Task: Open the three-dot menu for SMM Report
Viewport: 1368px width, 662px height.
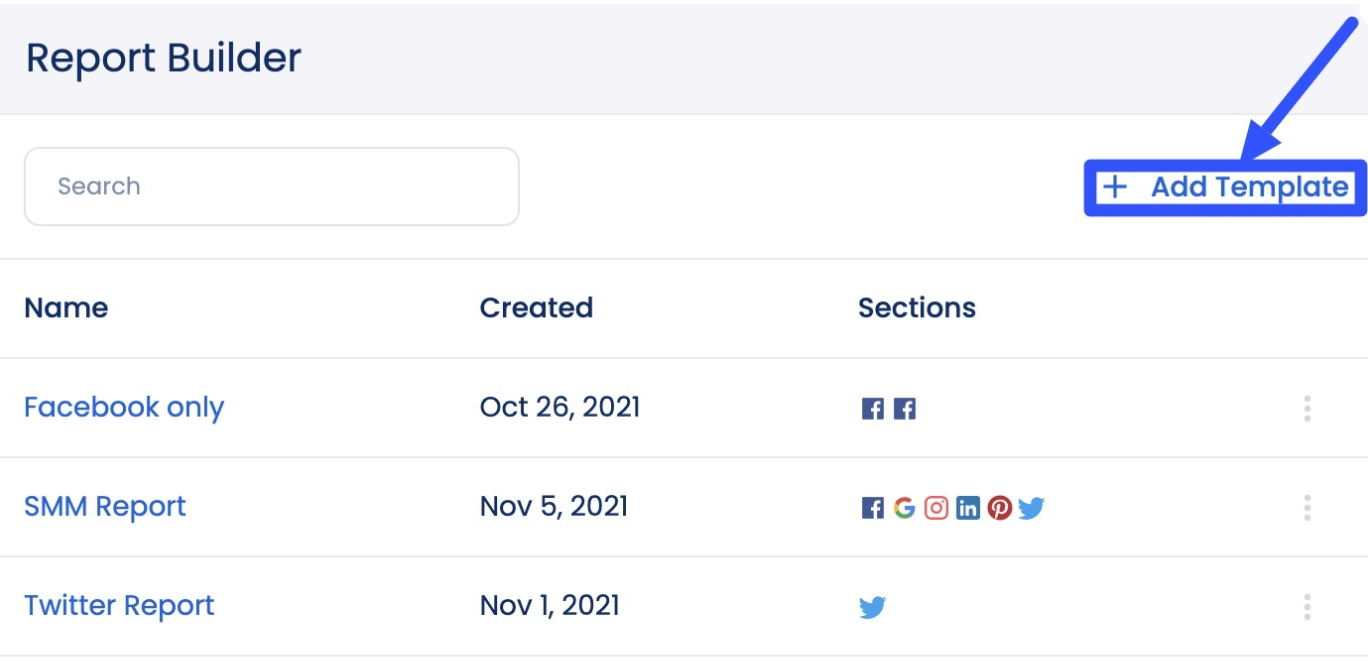Action: (x=1307, y=507)
